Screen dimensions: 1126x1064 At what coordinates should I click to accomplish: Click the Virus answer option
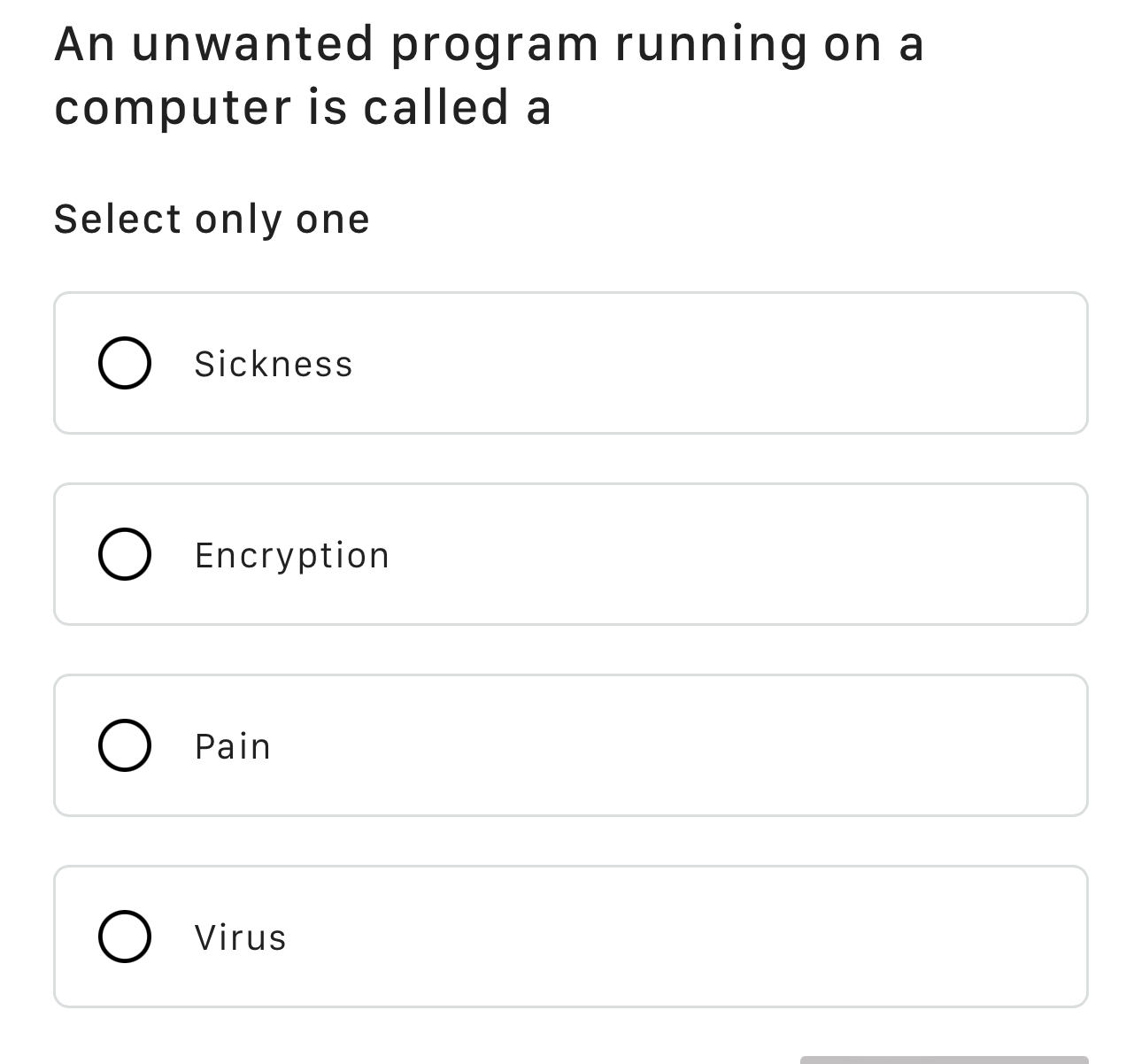pos(571,936)
